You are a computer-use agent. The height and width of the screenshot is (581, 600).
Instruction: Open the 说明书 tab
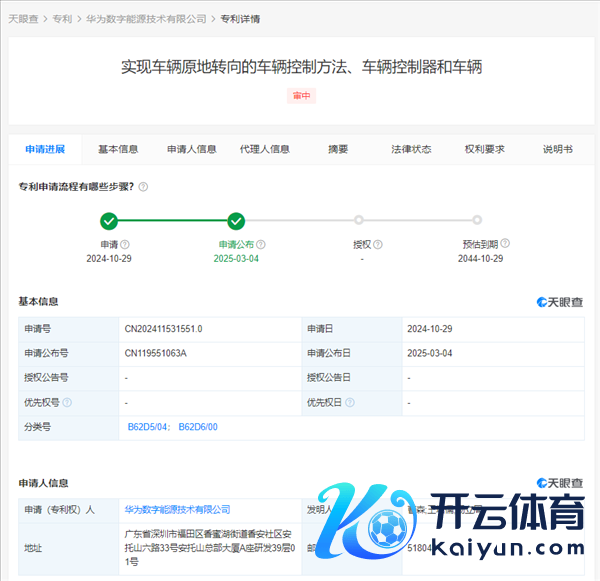pyautogui.click(x=557, y=149)
